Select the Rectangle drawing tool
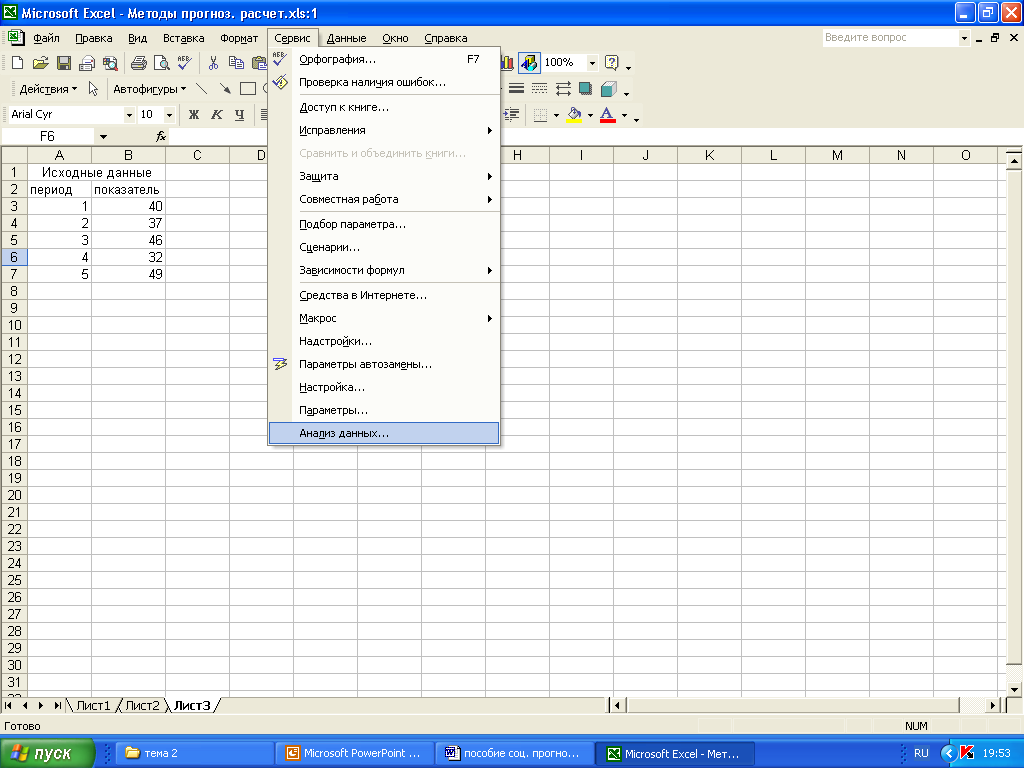This screenshot has height=768, width=1024. (248, 88)
